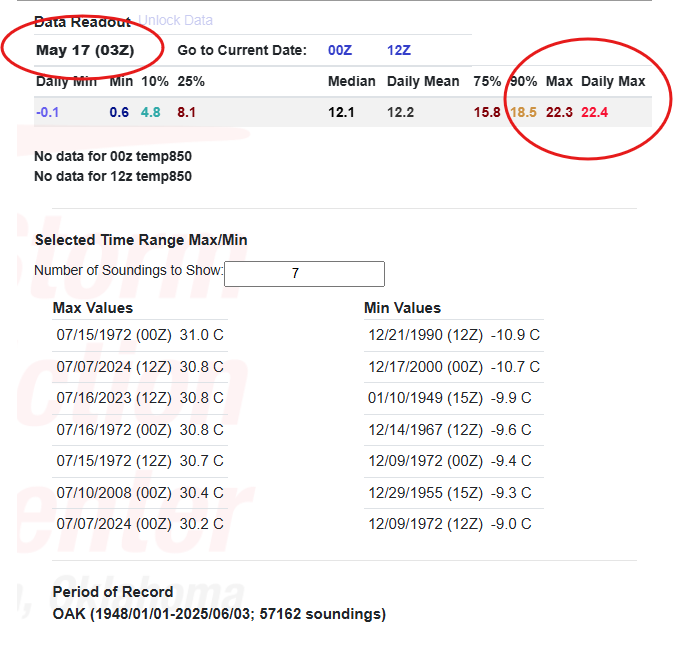
Task: Click the Max value 22.3
Action: tap(559, 112)
